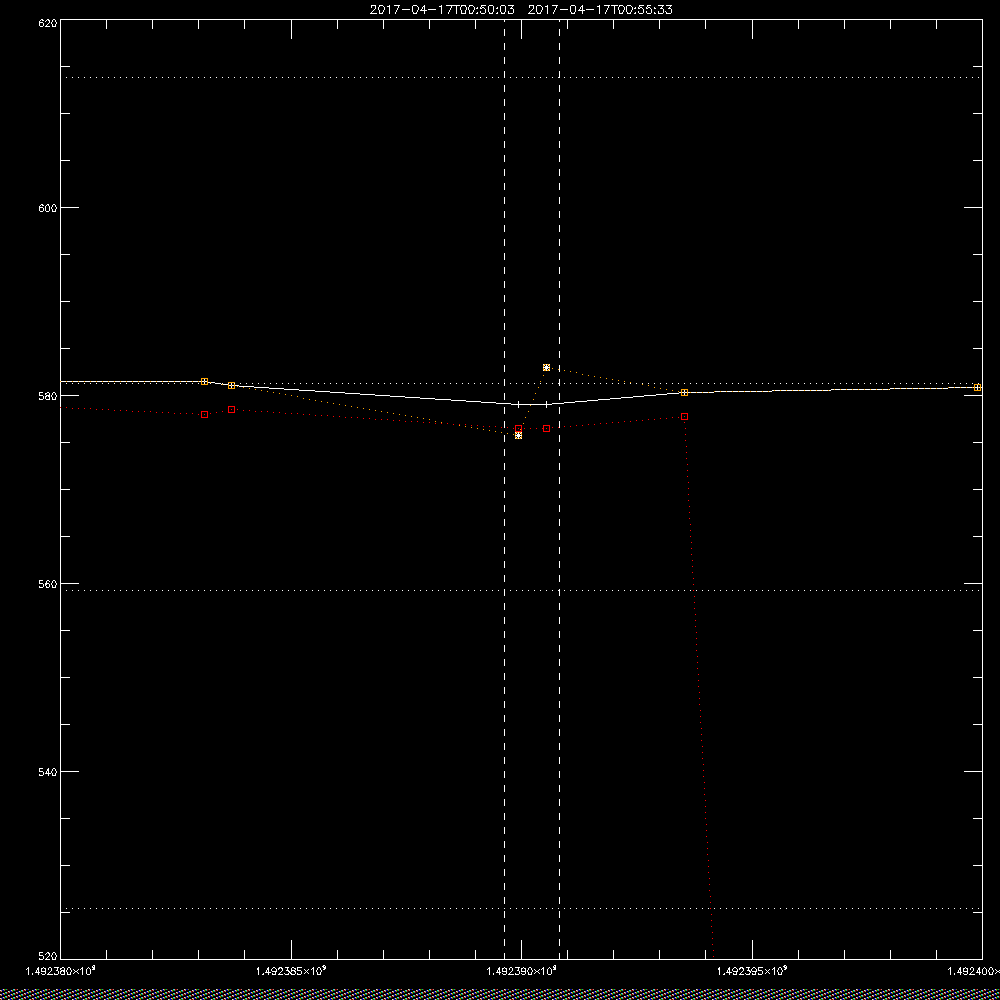Click the 1.492385×10⁹ x-axis label
The image size is (1000, 1000).
(291, 971)
